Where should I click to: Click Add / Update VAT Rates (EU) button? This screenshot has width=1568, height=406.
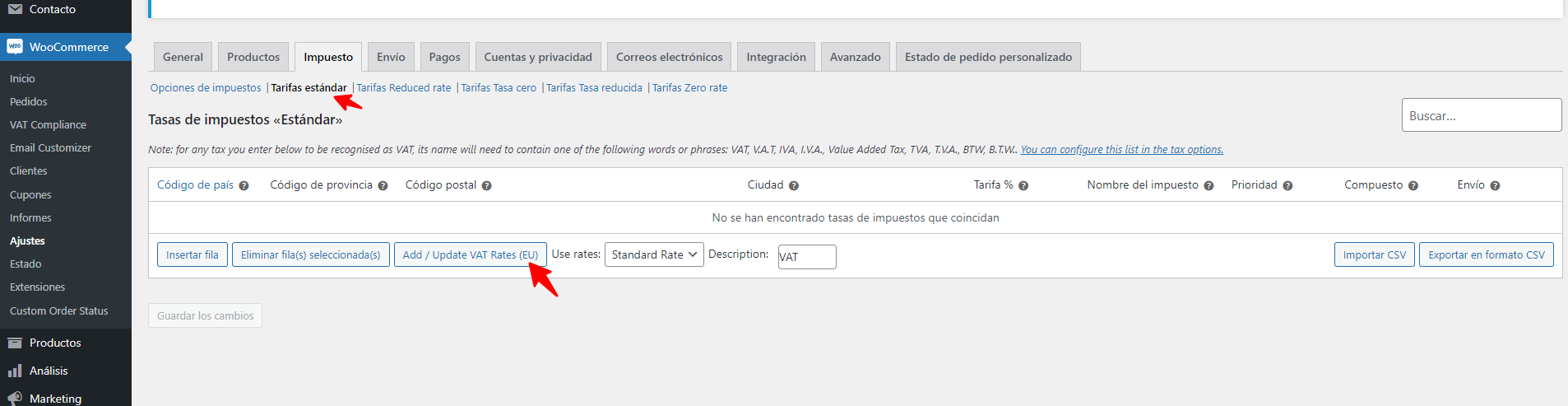(x=471, y=254)
